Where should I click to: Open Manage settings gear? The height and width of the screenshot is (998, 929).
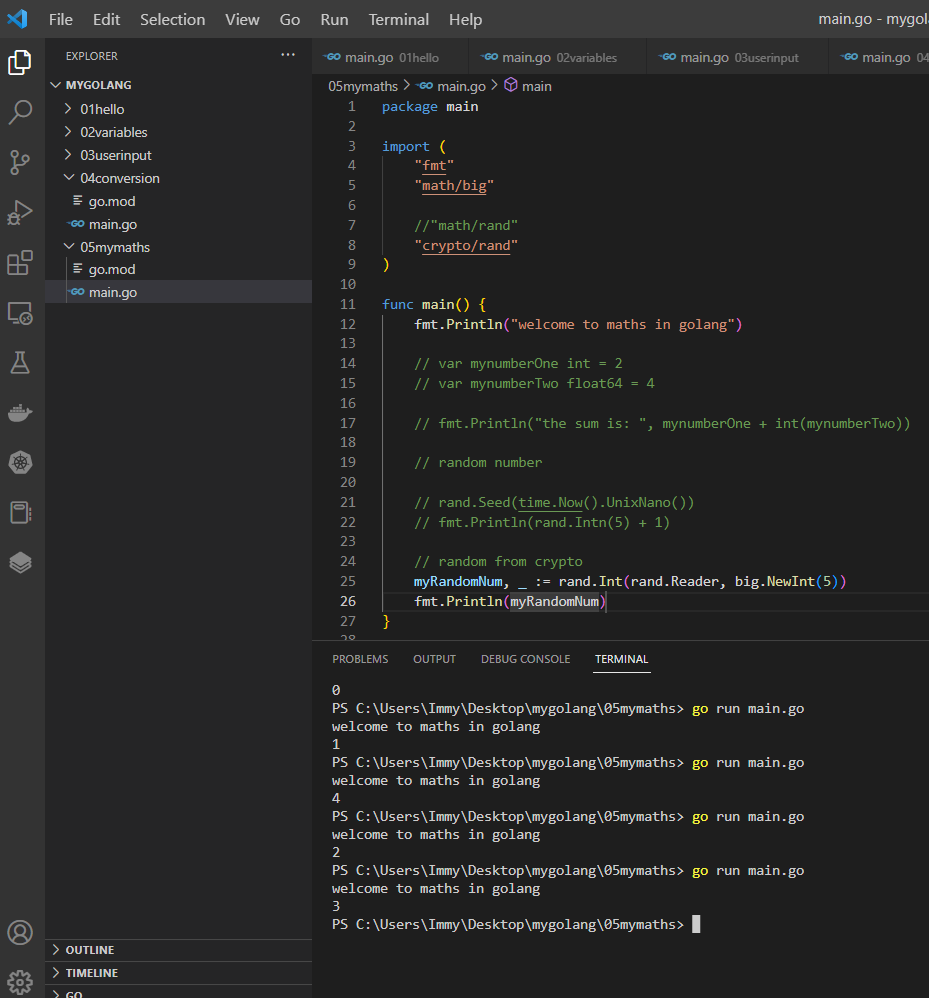pyautogui.click(x=20, y=983)
